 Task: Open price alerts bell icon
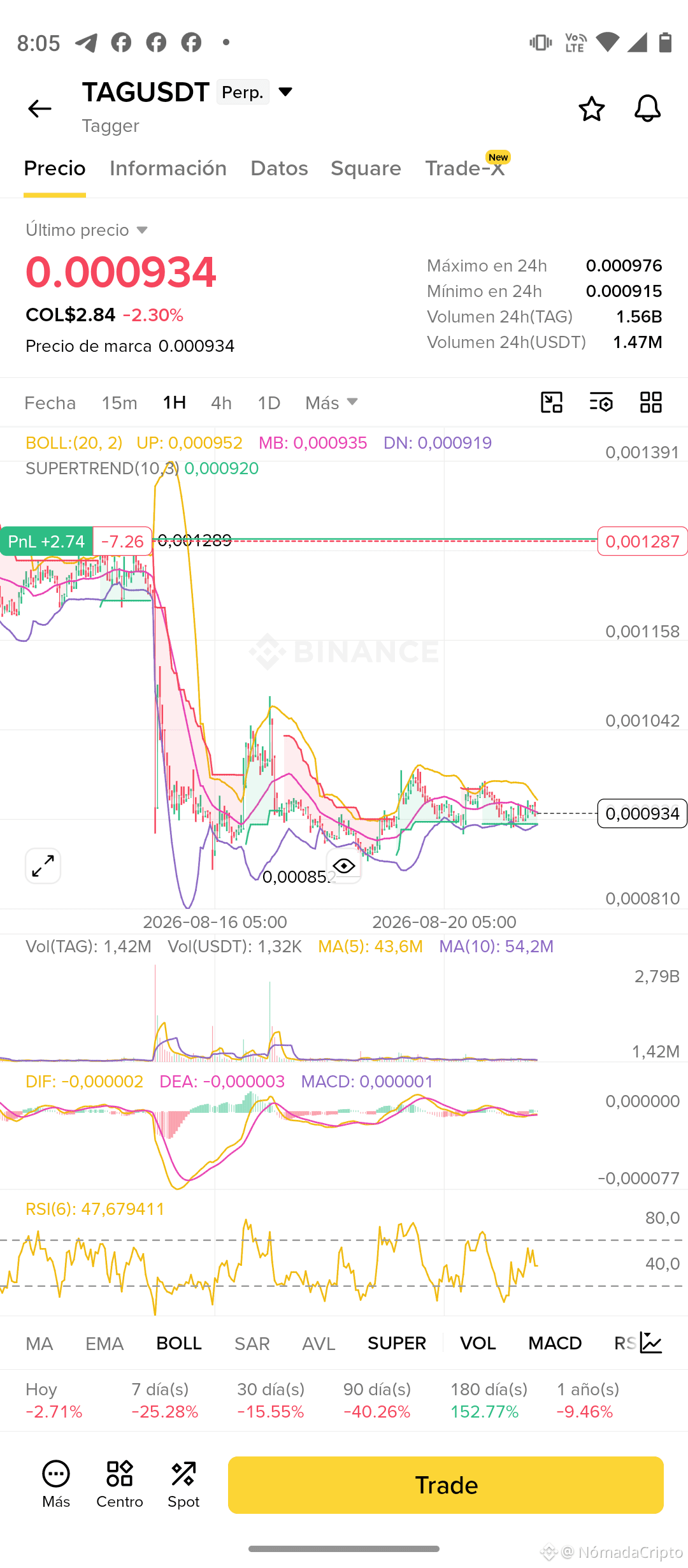point(647,109)
